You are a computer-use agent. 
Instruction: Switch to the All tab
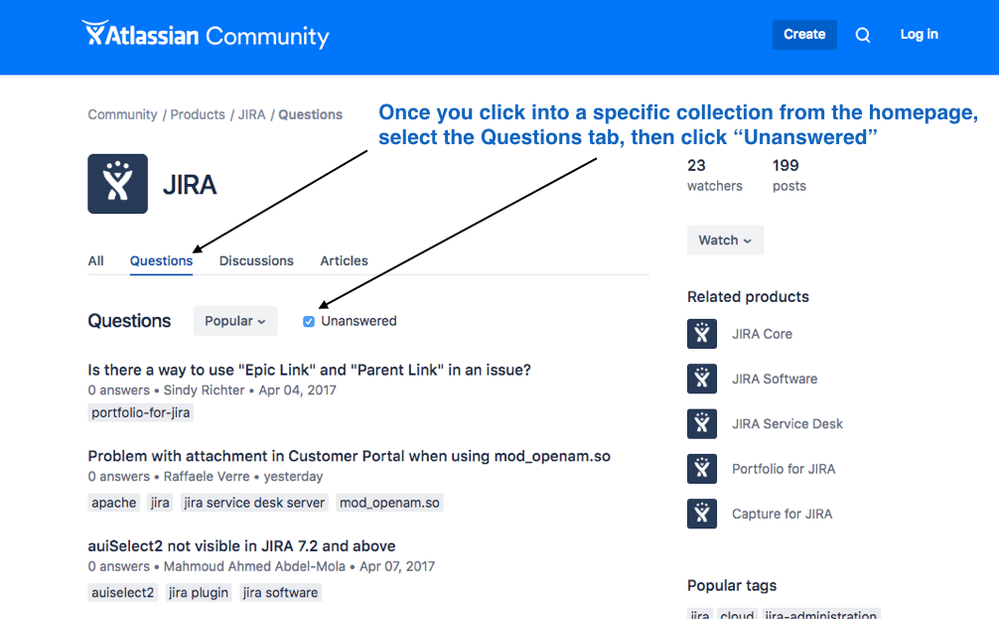[96, 261]
